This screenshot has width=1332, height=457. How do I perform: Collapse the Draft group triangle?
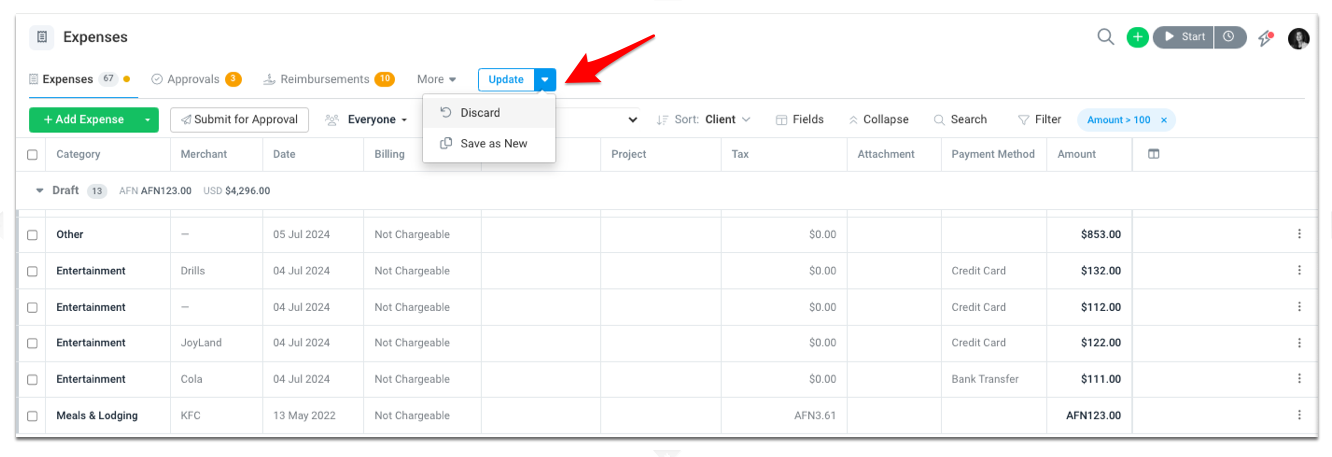coord(40,190)
